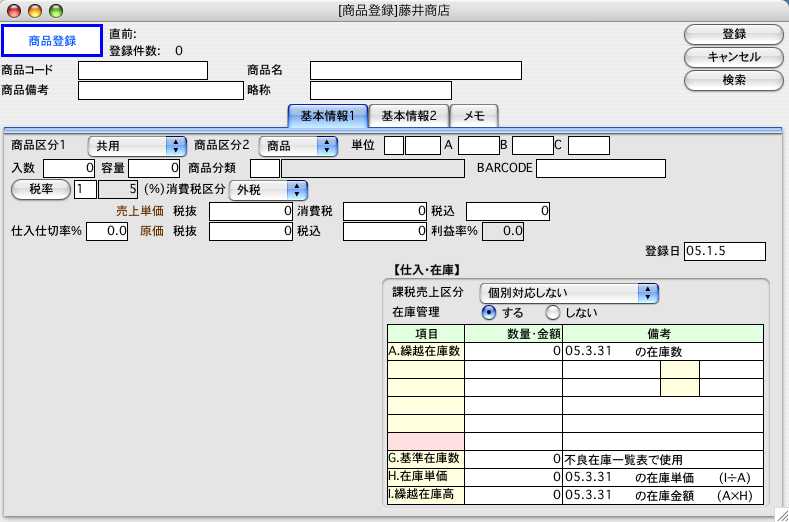Click the BARCODE input field

click(600, 167)
